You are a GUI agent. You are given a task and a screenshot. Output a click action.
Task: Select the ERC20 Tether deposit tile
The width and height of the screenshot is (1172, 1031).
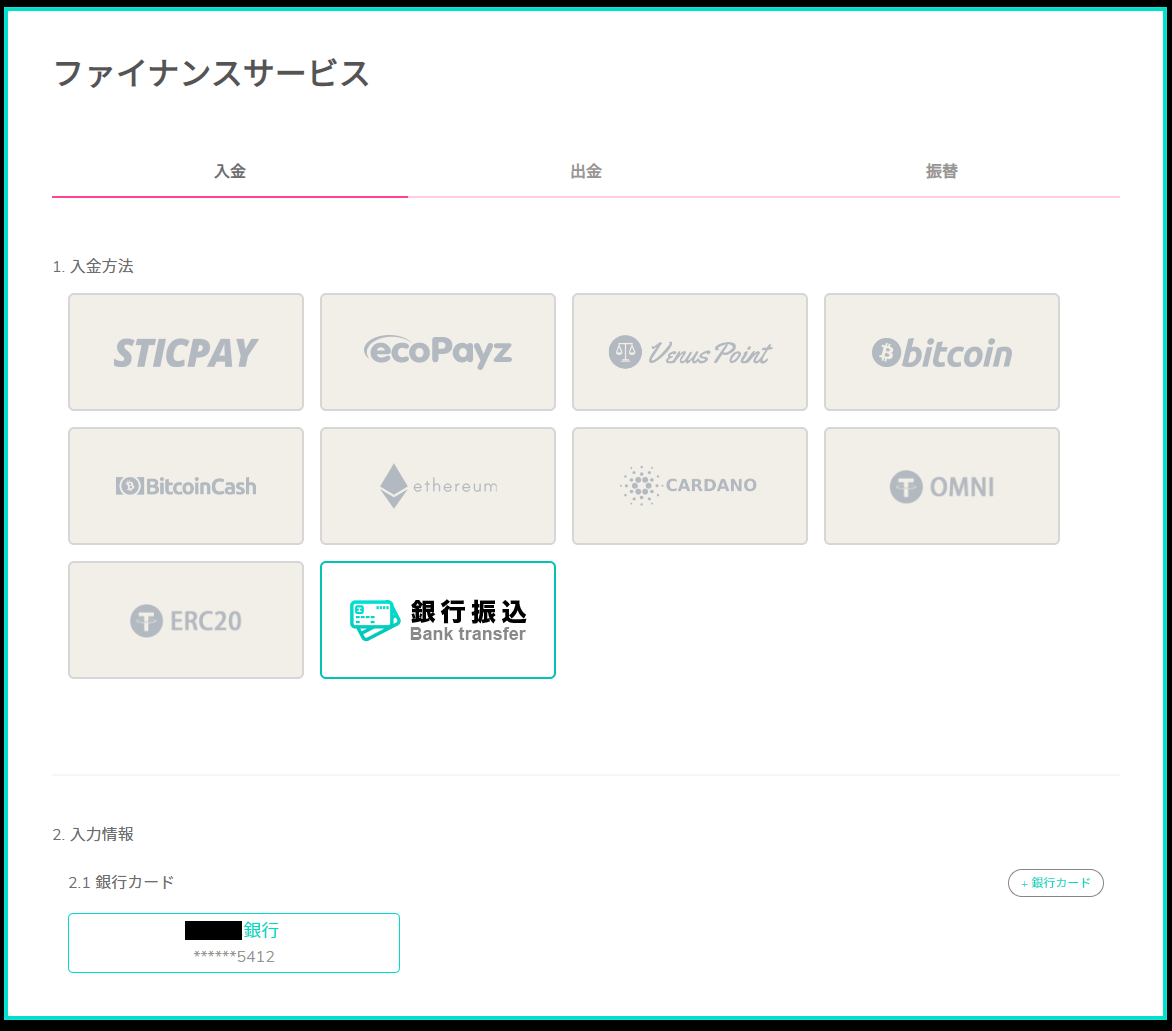click(x=186, y=620)
